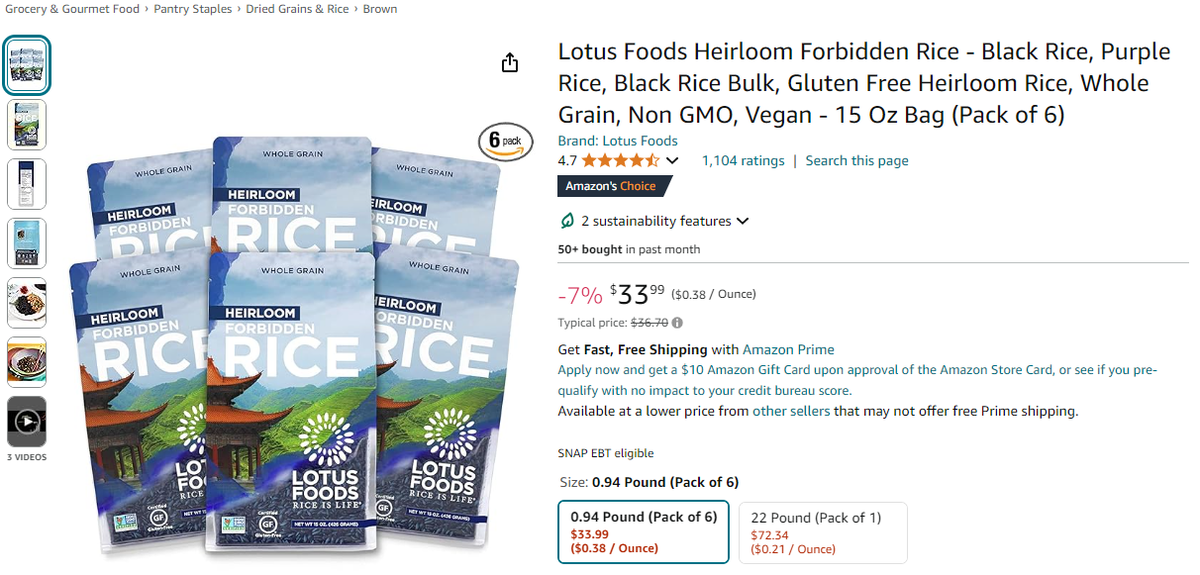Expand the rating breakdown chevron
The height and width of the screenshot is (575, 1200).
672,161
